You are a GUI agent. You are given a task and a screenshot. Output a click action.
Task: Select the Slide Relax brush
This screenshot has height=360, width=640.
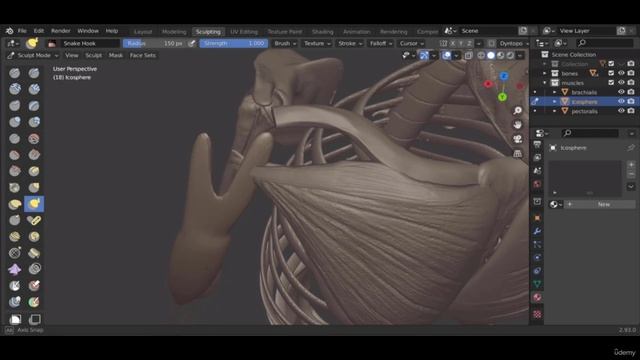[x=15, y=253]
